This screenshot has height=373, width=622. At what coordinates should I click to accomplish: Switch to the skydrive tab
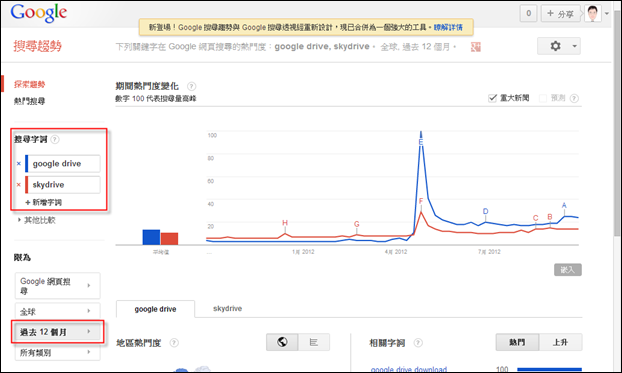(x=227, y=308)
